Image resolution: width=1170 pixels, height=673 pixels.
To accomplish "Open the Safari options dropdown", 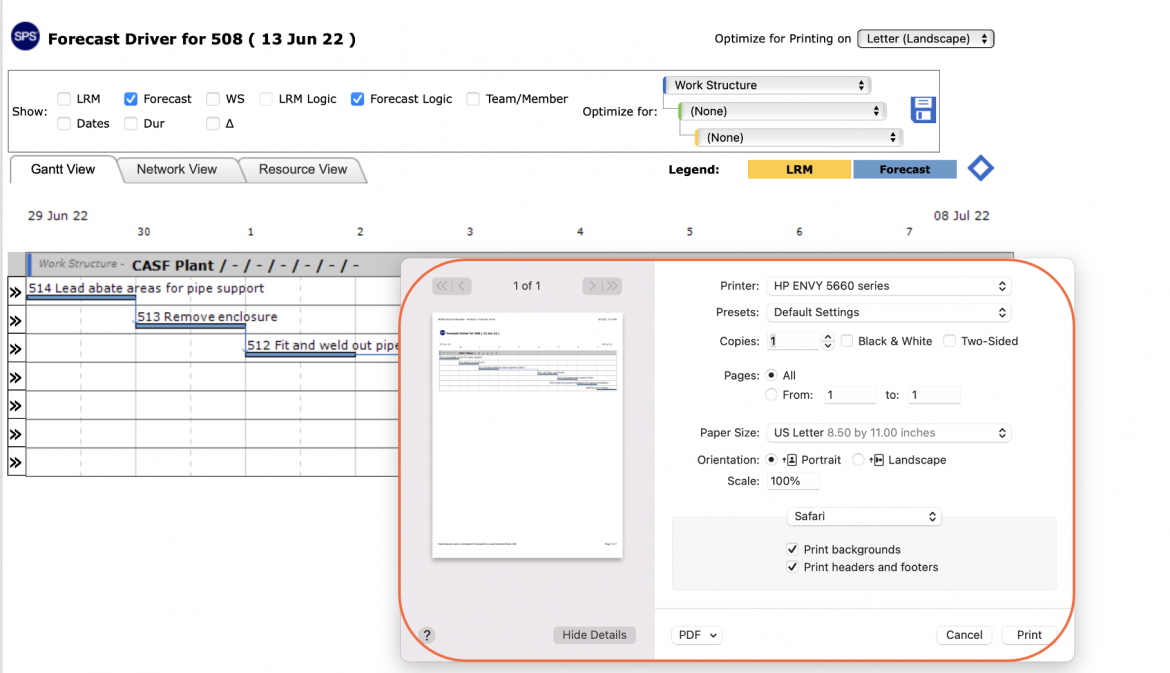I will pos(864,516).
